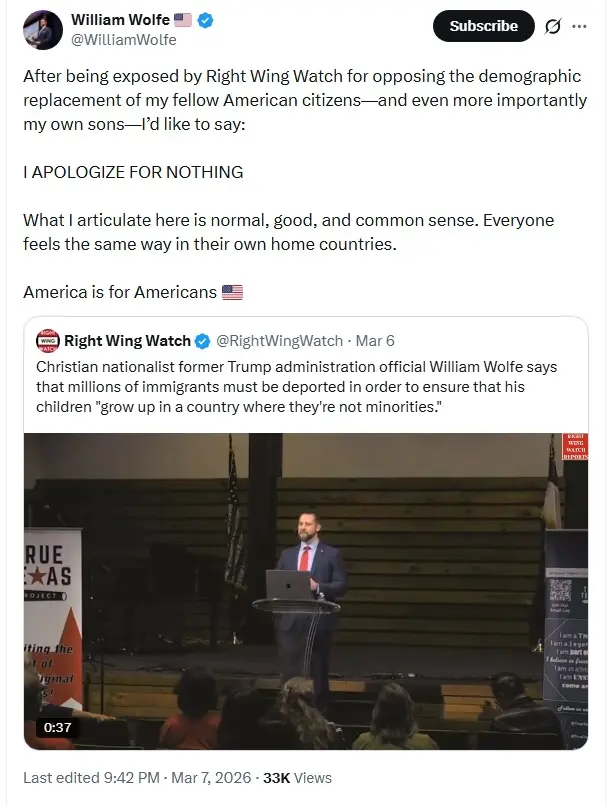Click Right Wing Watch's circular logo avatar
Viewport: 608px width, 806px height.
tap(47, 339)
